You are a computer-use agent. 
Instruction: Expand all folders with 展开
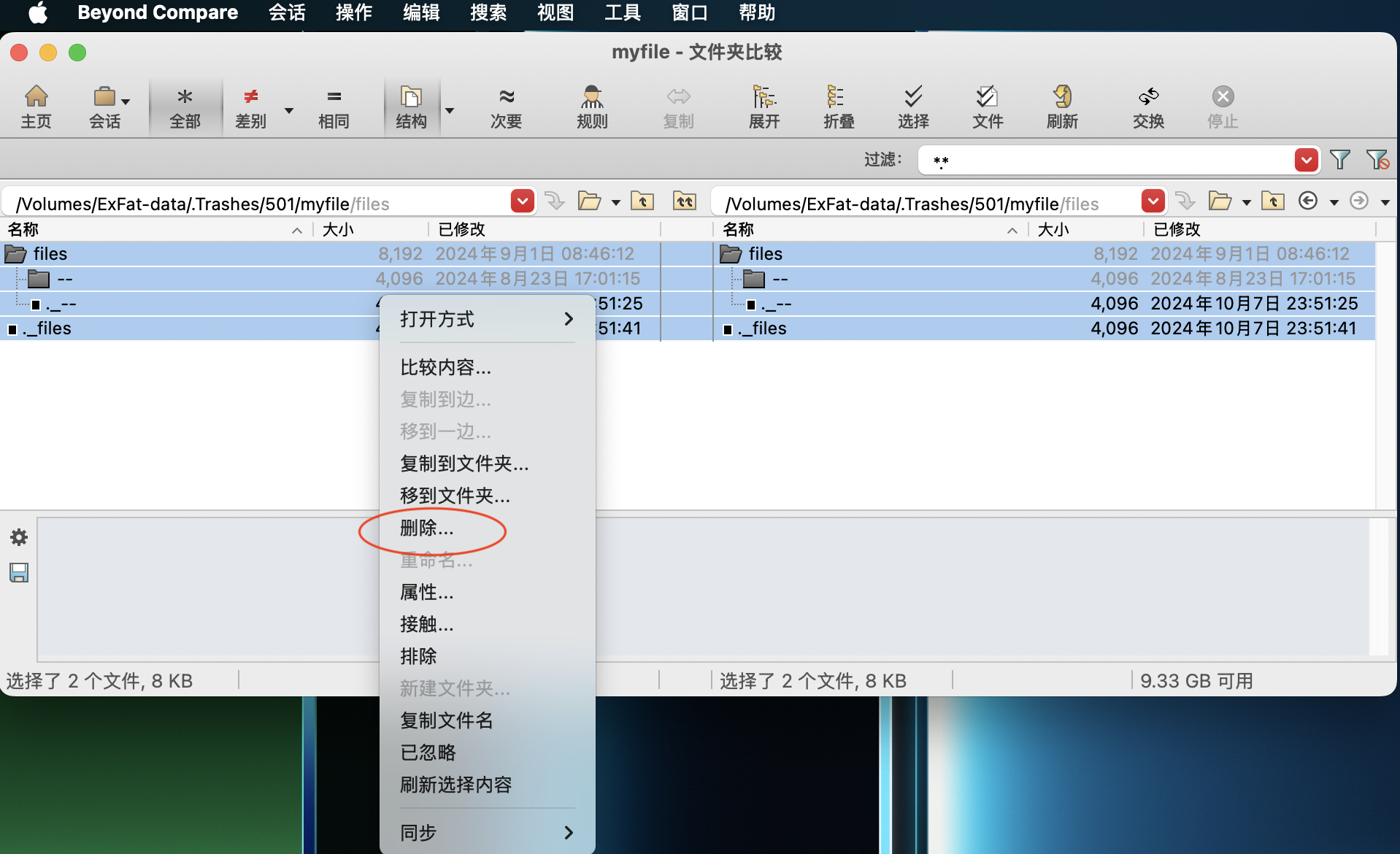(764, 107)
